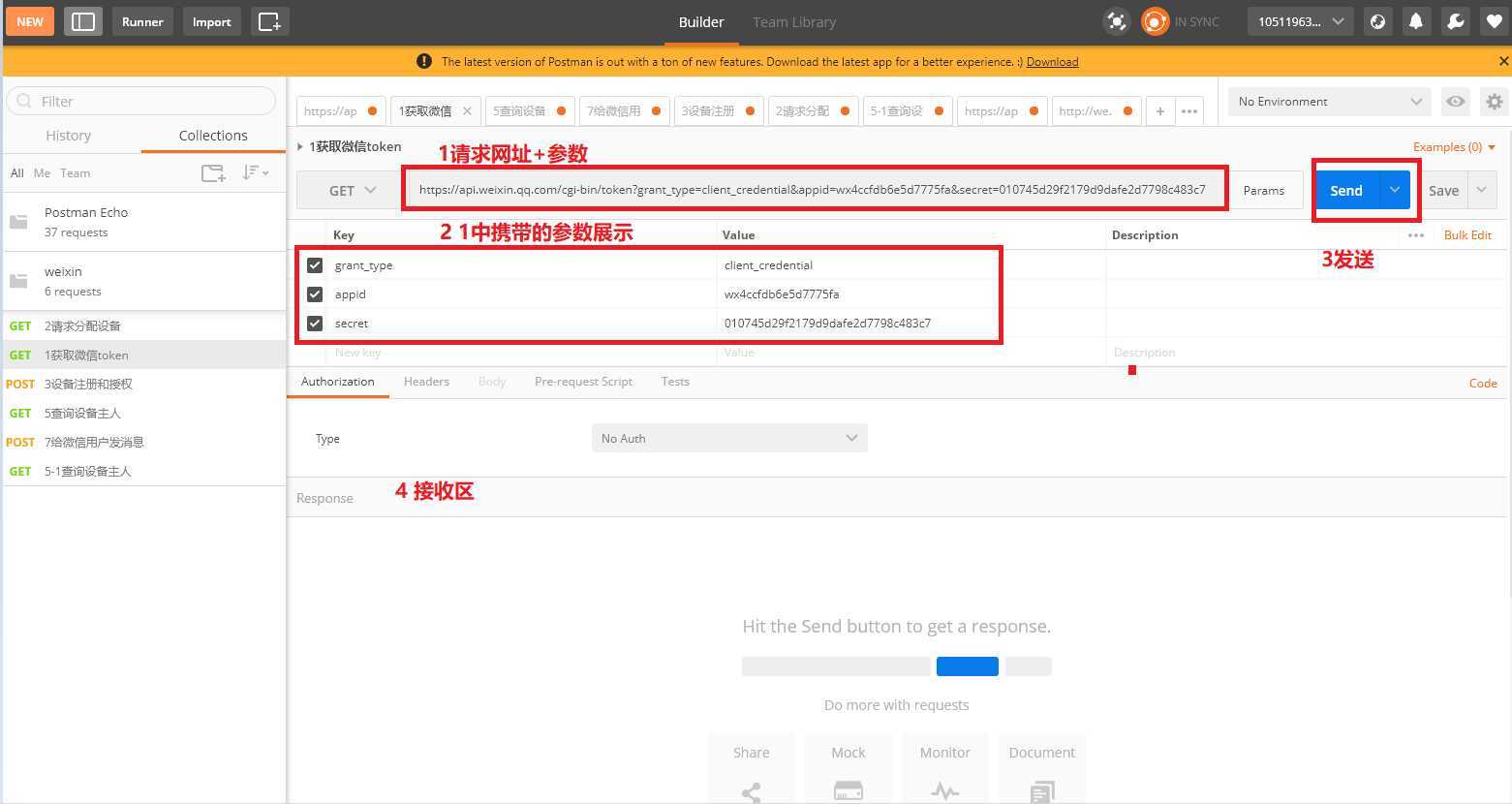Dismiss the update banner
This screenshot has height=804, width=1512.
[x=1503, y=61]
